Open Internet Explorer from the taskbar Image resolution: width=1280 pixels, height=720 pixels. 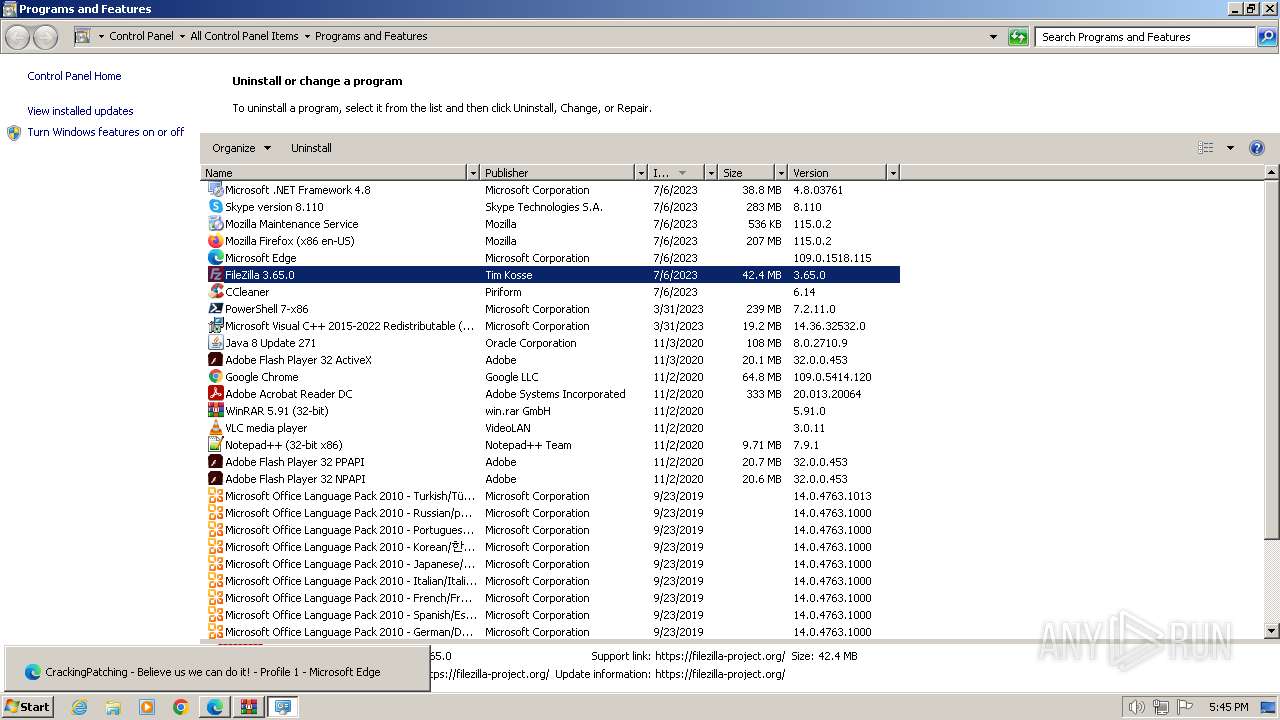pos(79,707)
